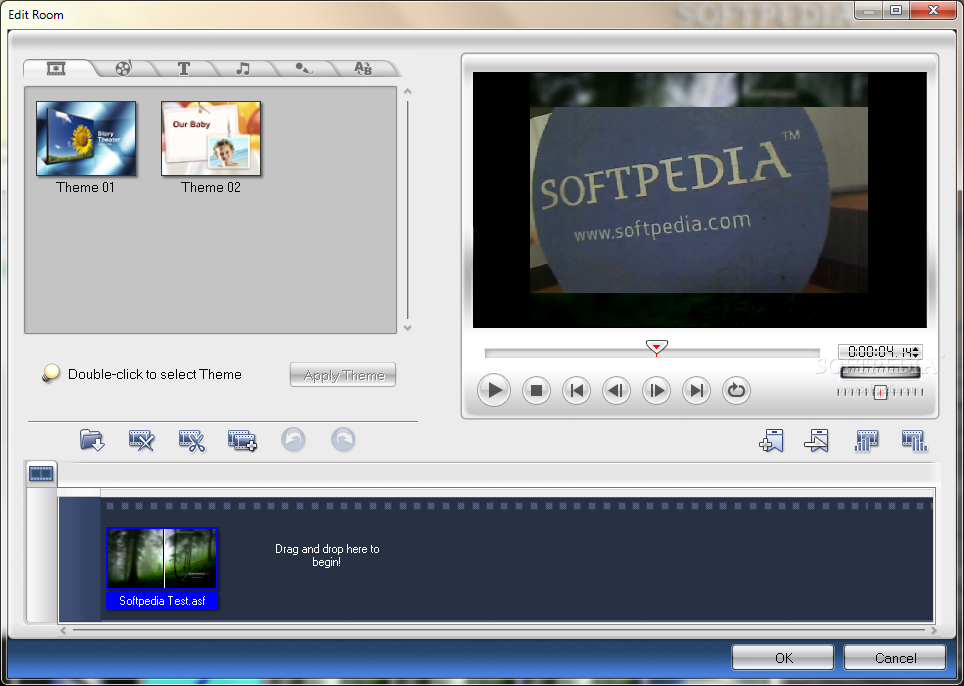Click the theme list scroll down arrow
This screenshot has height=686, width=964.
coord(407,328)
